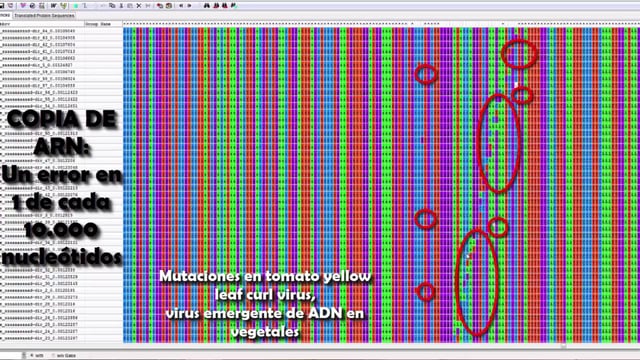Viewport: 640px width, 360px height.
Task: Open the Translated Protein Sequences tab
Action: [x=44, y=16]
